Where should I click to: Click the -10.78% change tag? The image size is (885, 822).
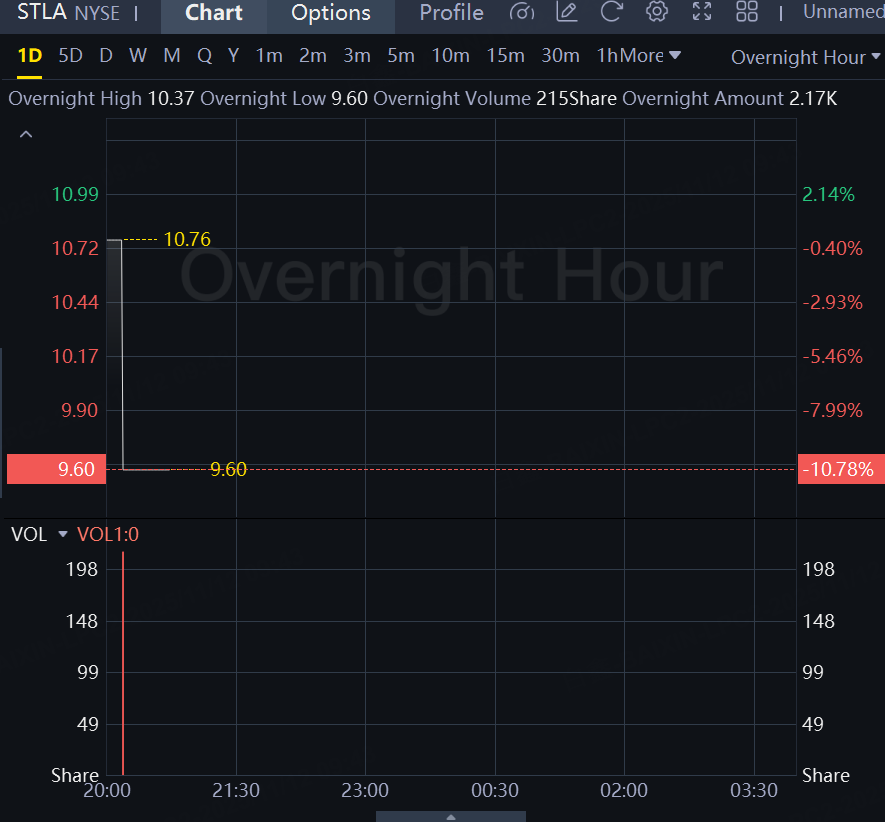(x=841, y=469)
